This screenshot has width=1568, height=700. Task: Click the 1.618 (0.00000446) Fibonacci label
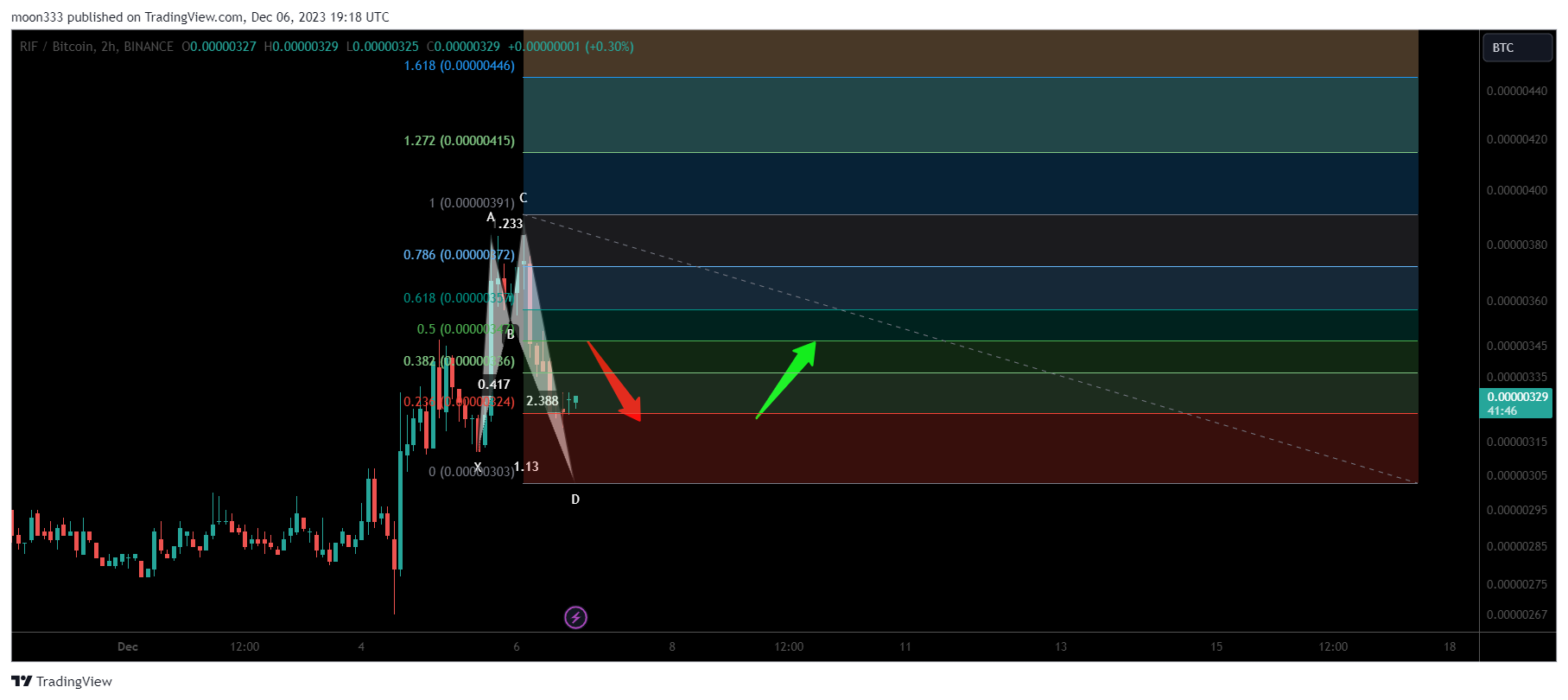459,66
